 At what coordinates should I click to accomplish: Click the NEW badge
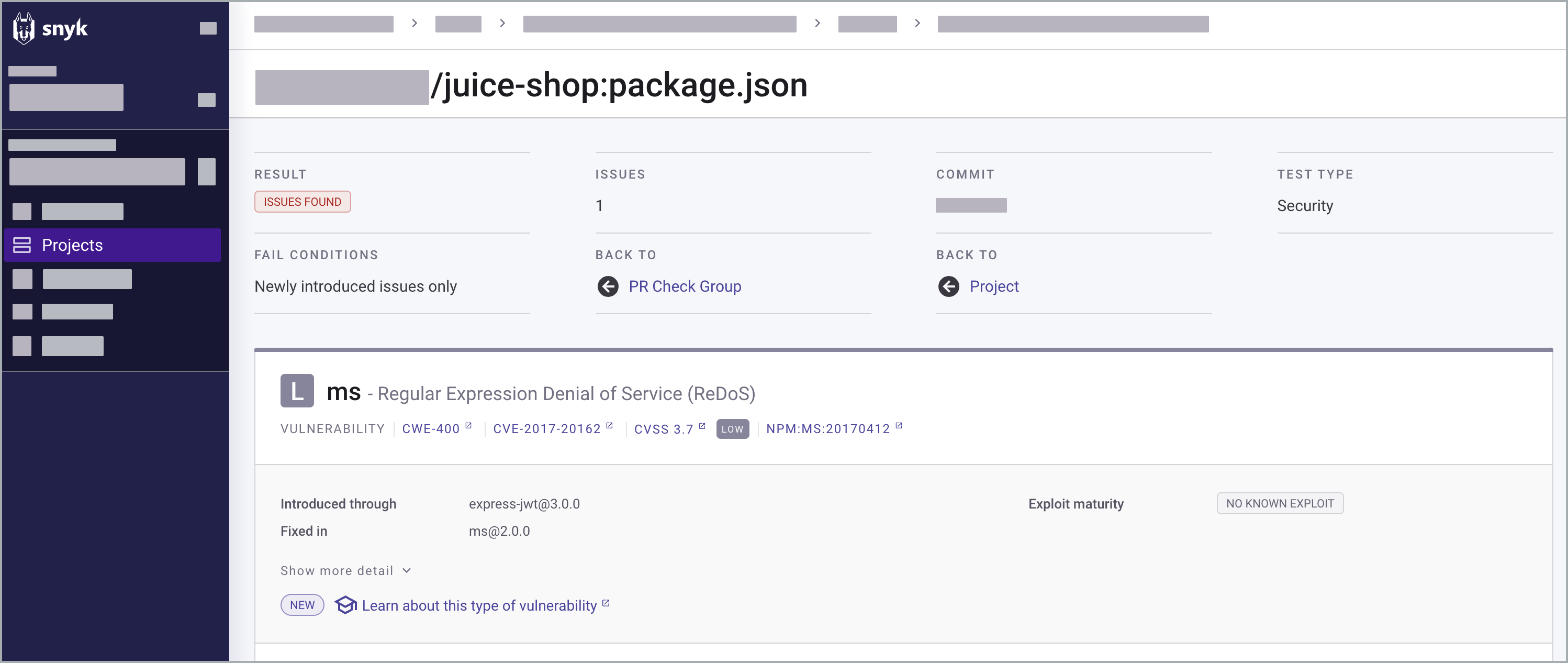tap(302, 604)
